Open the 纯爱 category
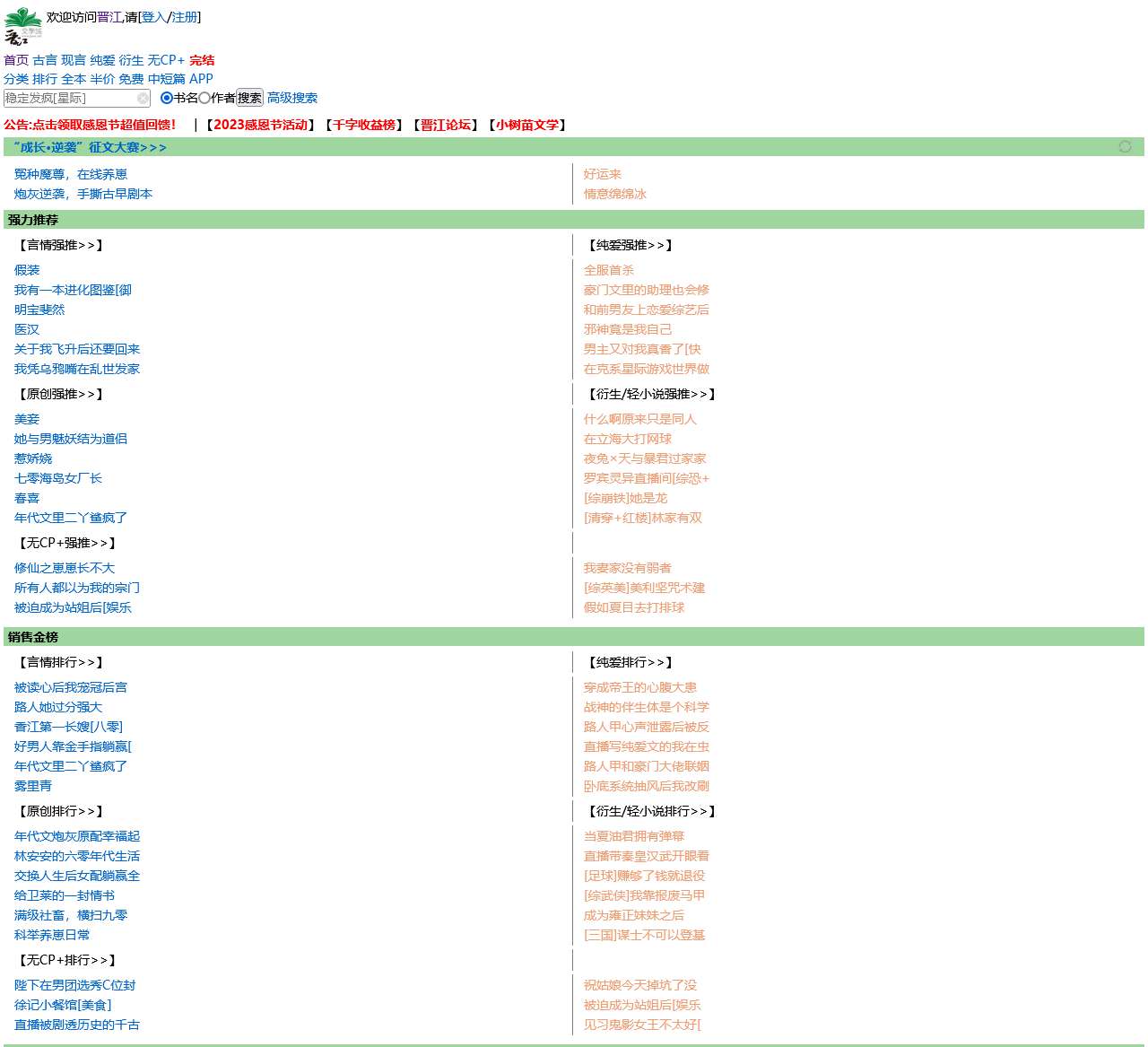The height and width of the screenshot is (1047, 1148). click(x=102, y=60)
